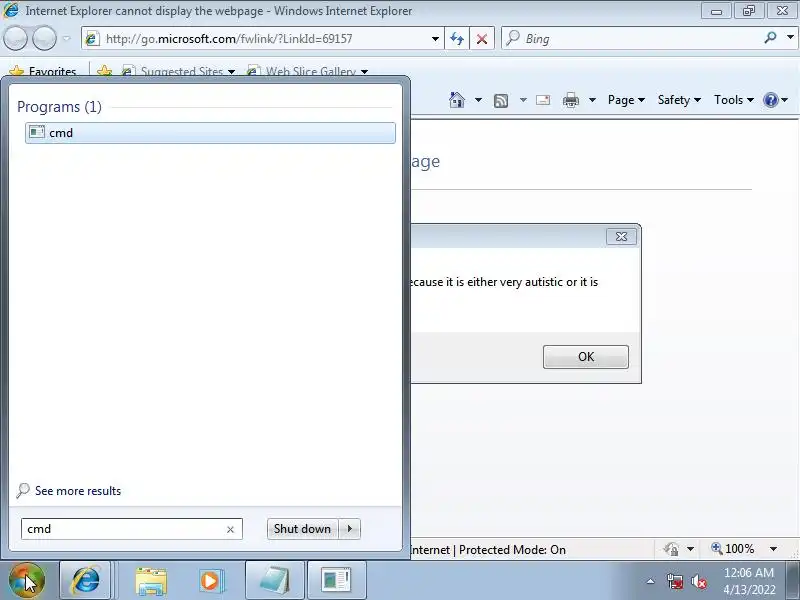The height and width of the screenshot is (600, 800).
Task: Open the notepad icon on the taskbar
Action: [x=275, y=580]
